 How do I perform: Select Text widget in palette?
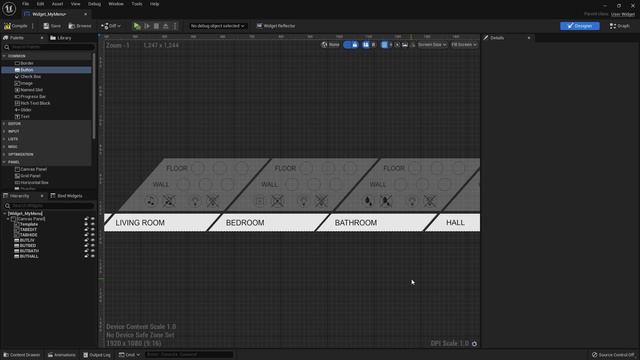coord(25,117)
